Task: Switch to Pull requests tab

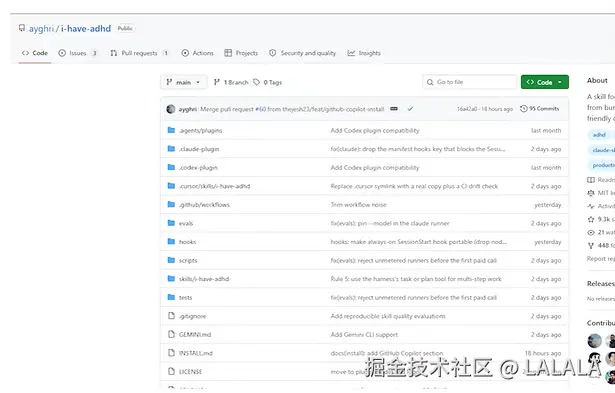Action: pyautogui.click(x=139, y=53)
